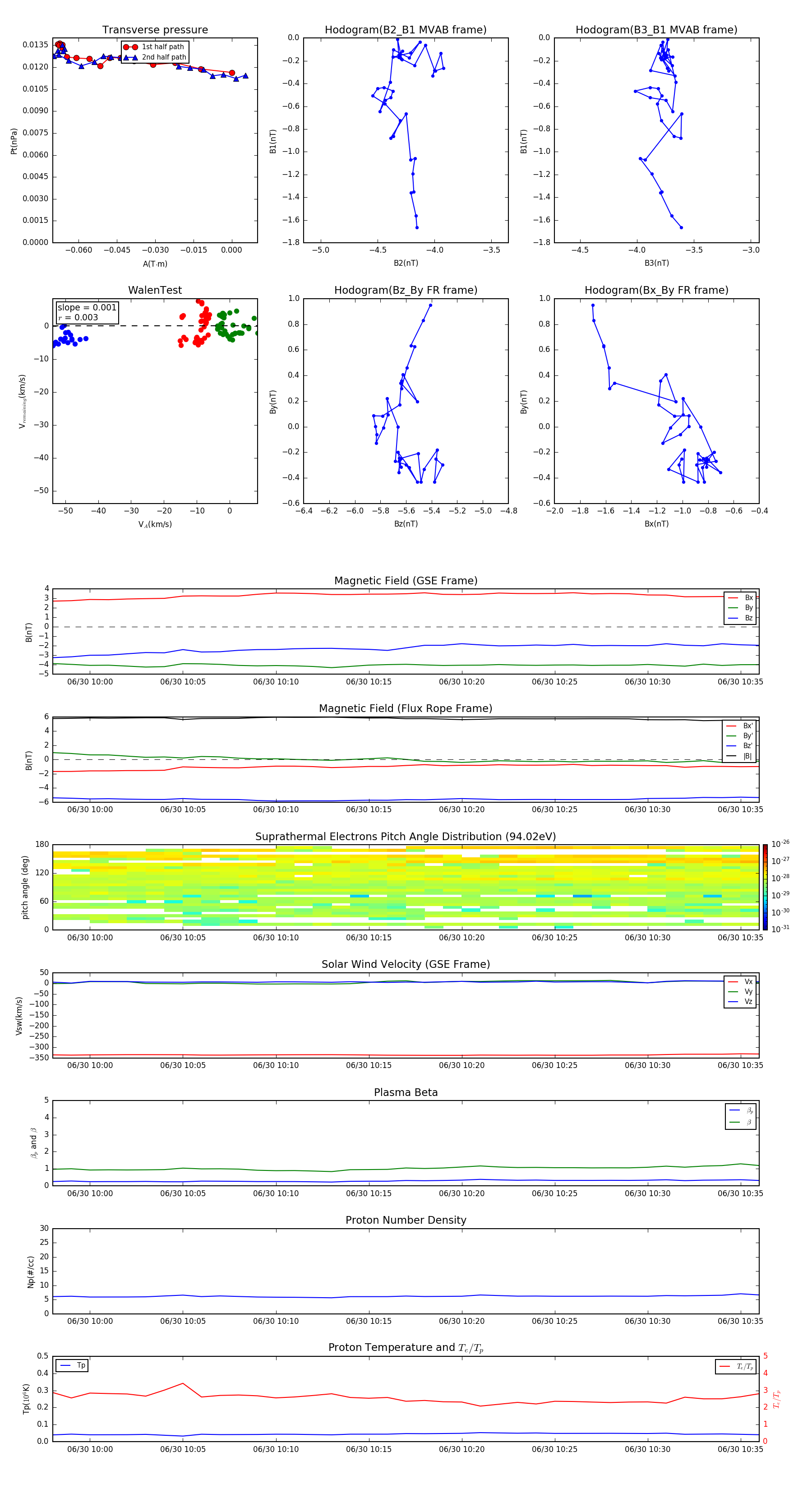Click '06/30 10:30' tick under Plasma Beta plot
812x1489 pixels.
(x=647, y=1193)
